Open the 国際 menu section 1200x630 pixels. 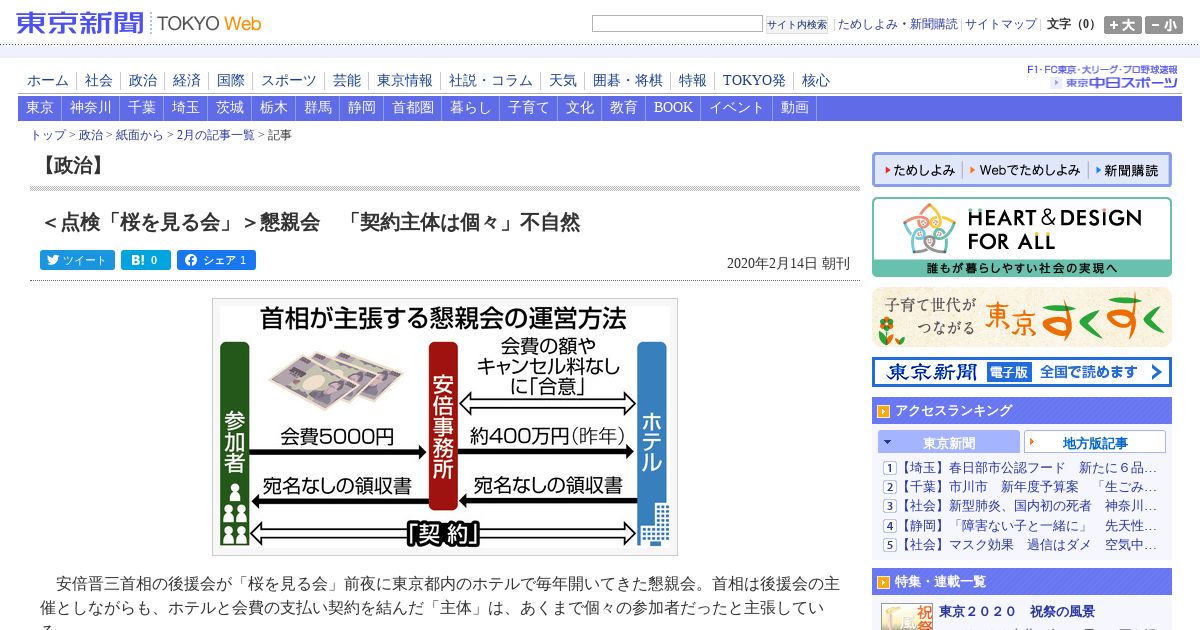[x=231, y=81]
